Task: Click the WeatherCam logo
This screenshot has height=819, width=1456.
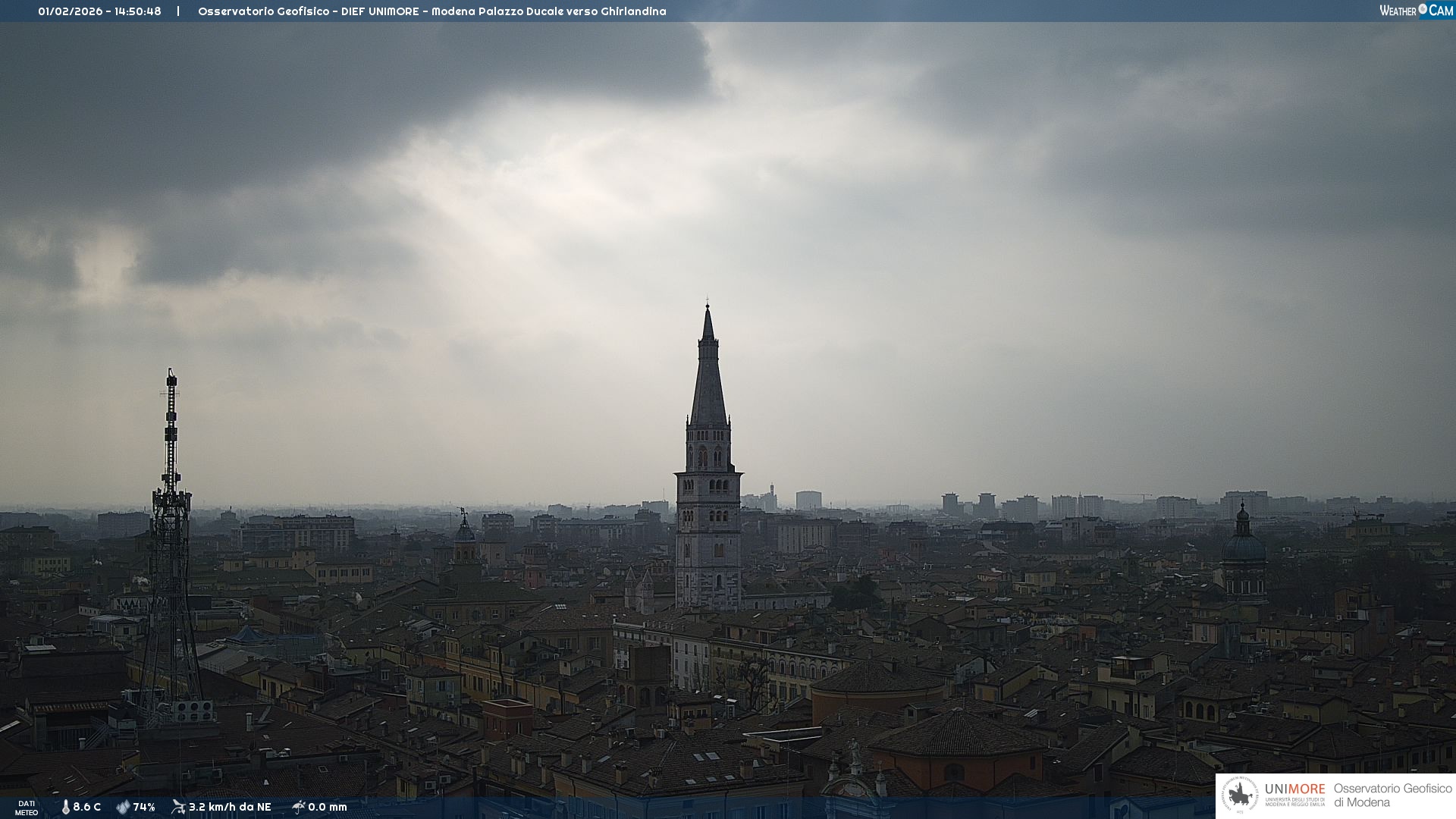Action: coord(1416,11)
